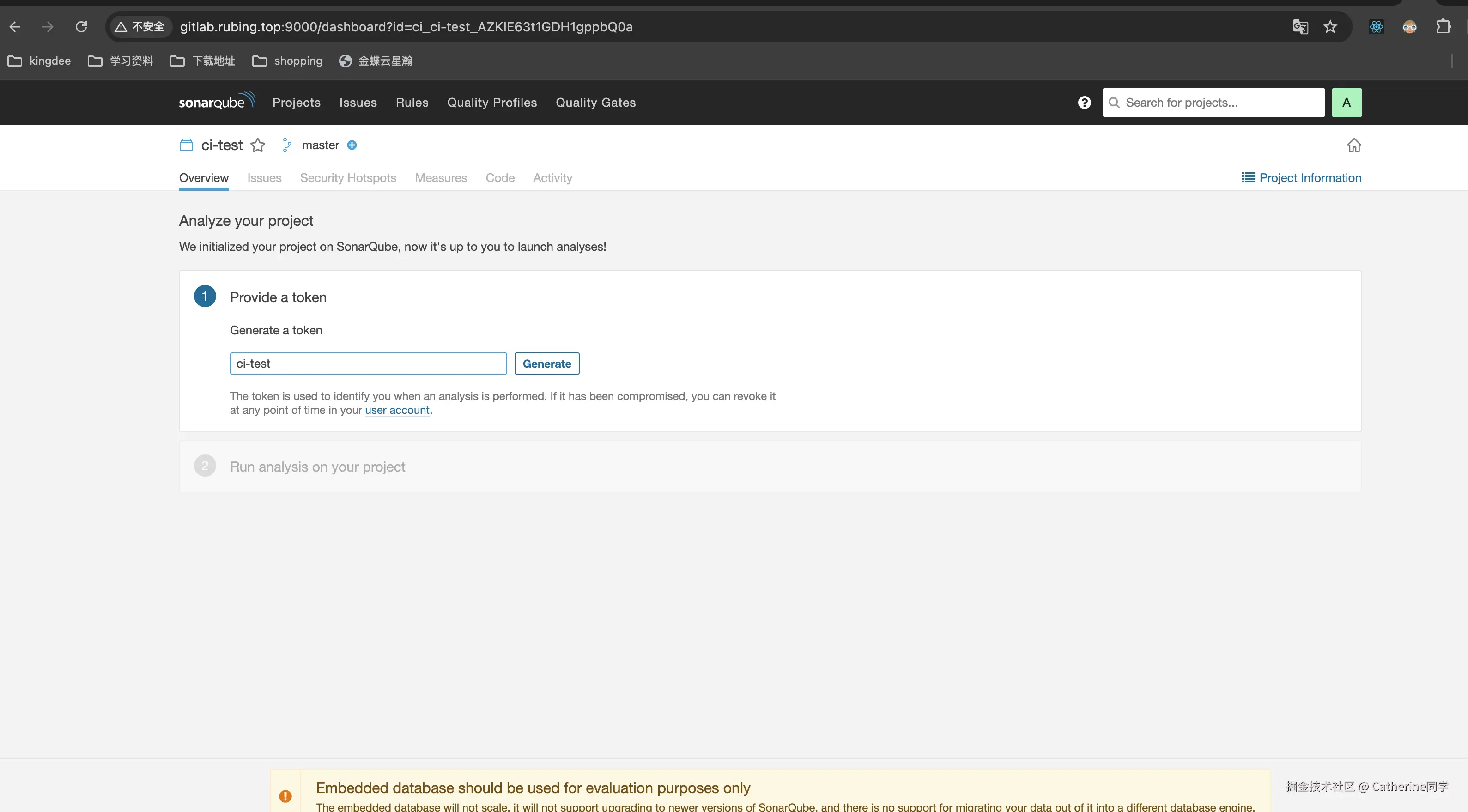The height and width of the screenshot is (812, 1468).
Task: Click the SonarQube logo
Action: tap(216, 102)
